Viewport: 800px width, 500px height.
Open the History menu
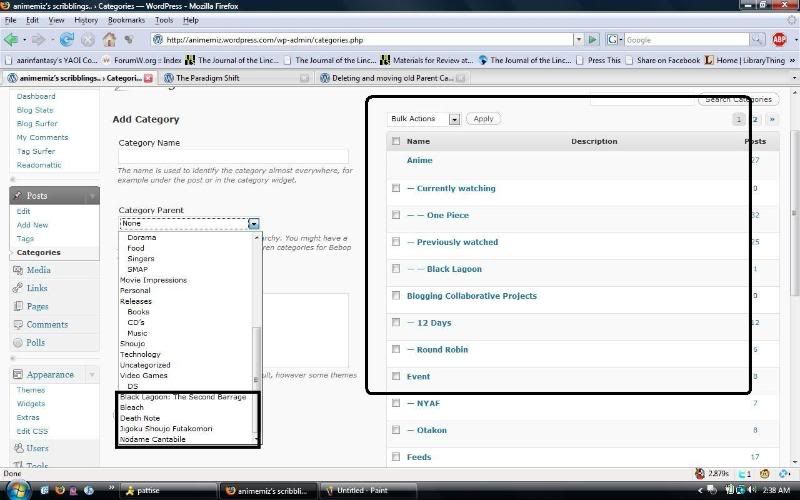pyautogui.click(x=86, y=20)
